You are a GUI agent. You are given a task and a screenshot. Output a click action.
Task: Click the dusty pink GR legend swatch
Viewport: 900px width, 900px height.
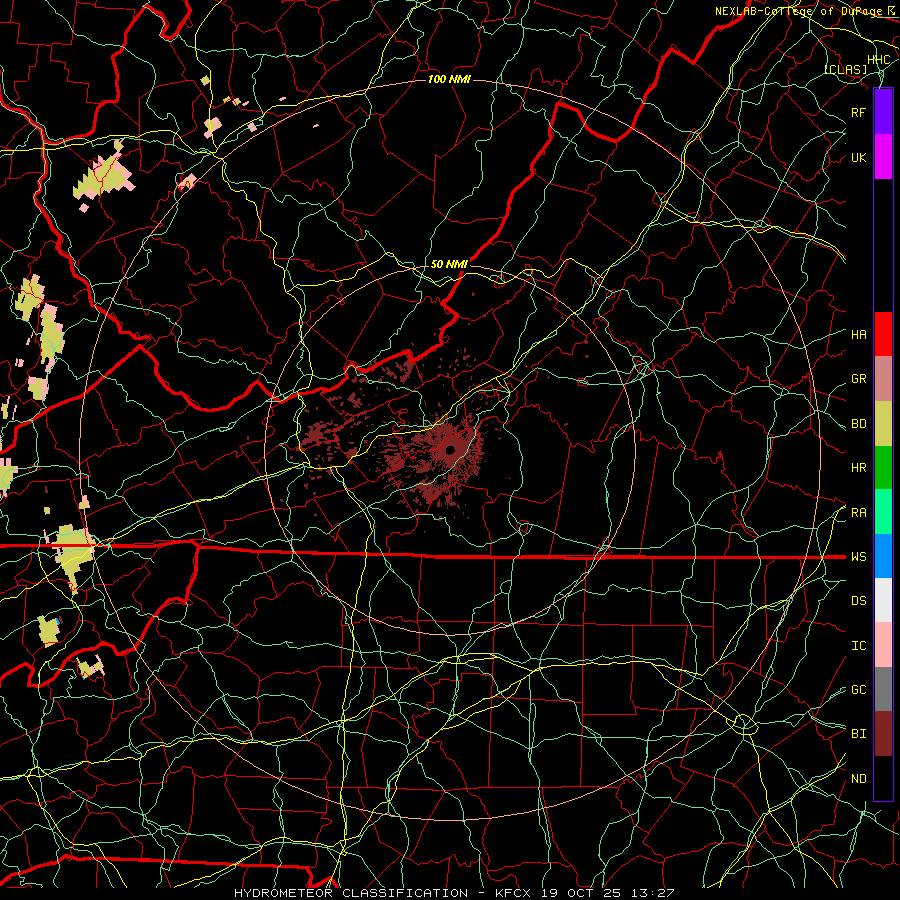883,379
